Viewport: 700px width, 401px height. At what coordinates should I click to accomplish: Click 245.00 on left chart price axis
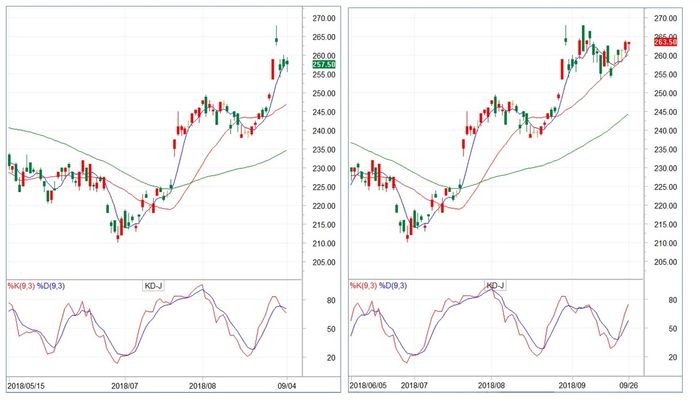point(324,112)
